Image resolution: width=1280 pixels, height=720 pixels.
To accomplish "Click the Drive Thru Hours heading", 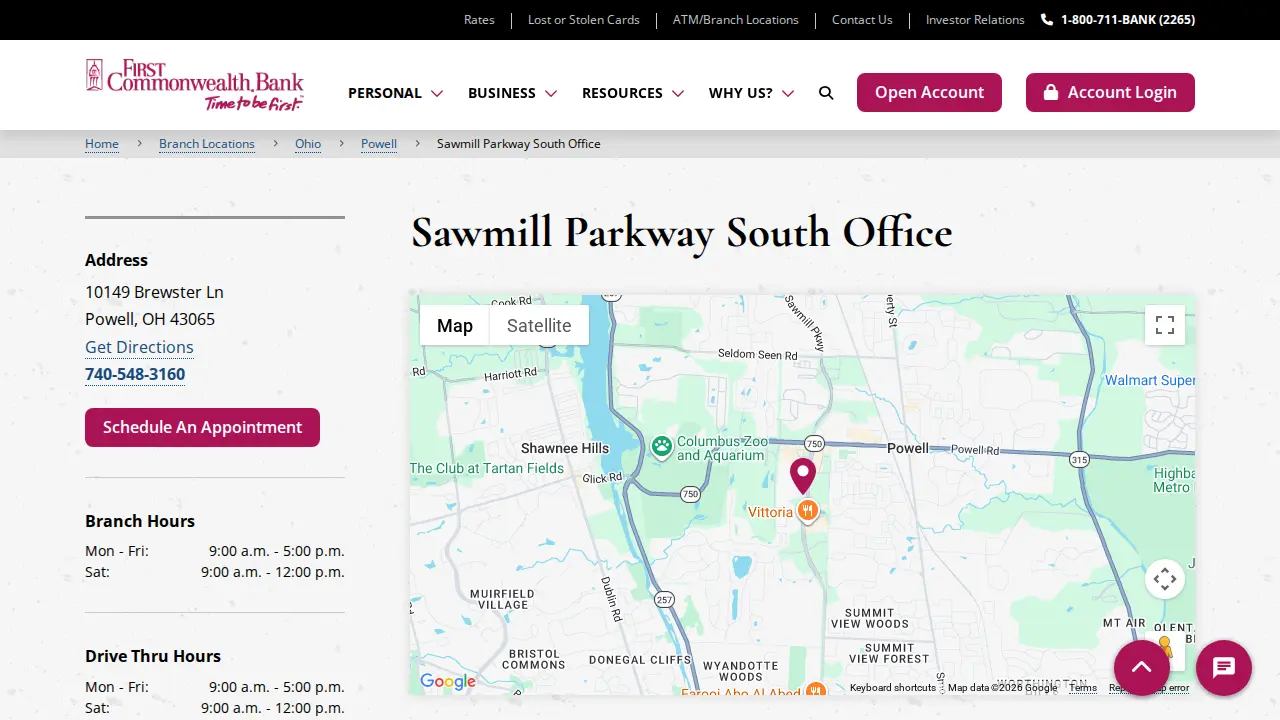I will (153, 656).
